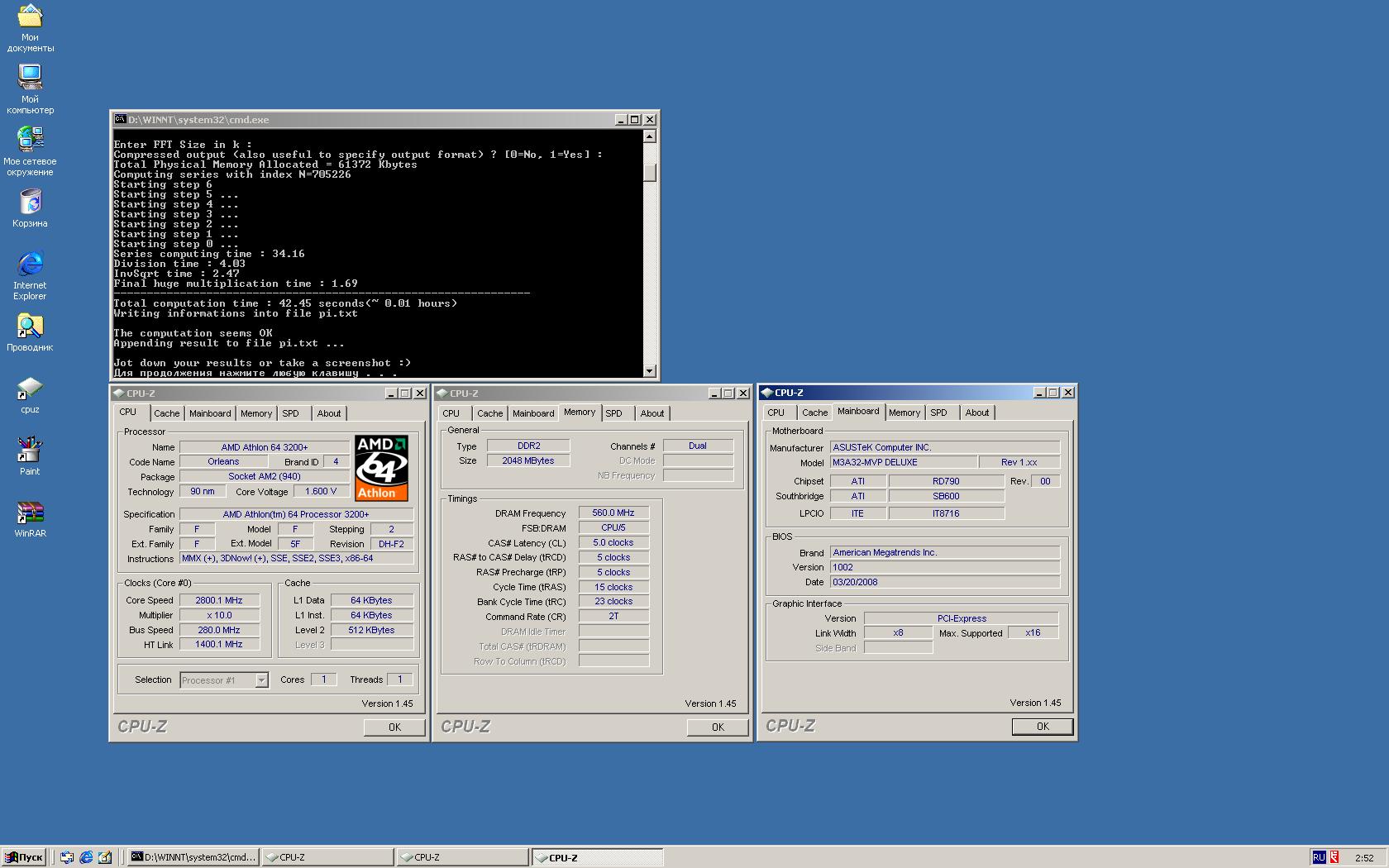Image resolution: width=1389 pixels, height=868 pixels.
Task: Click the Core Speed 2800.1 MHz field
Action: (x=219, y=600)
